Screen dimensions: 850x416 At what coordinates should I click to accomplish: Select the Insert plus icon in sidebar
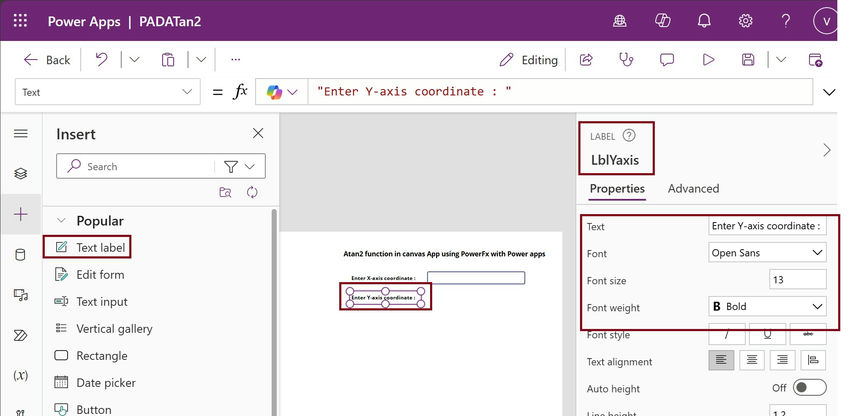[x=21, y=214]
